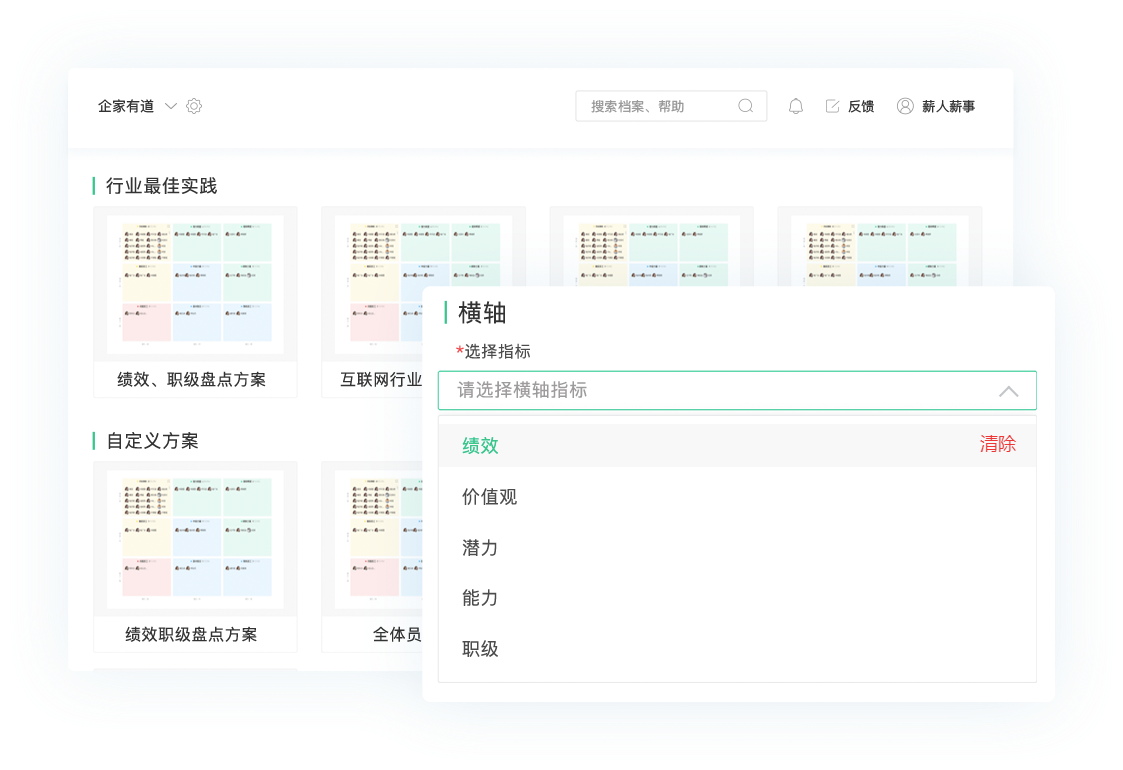Open the 绩效职级盘点方案 custom plan thumbnail

point(195,537)
